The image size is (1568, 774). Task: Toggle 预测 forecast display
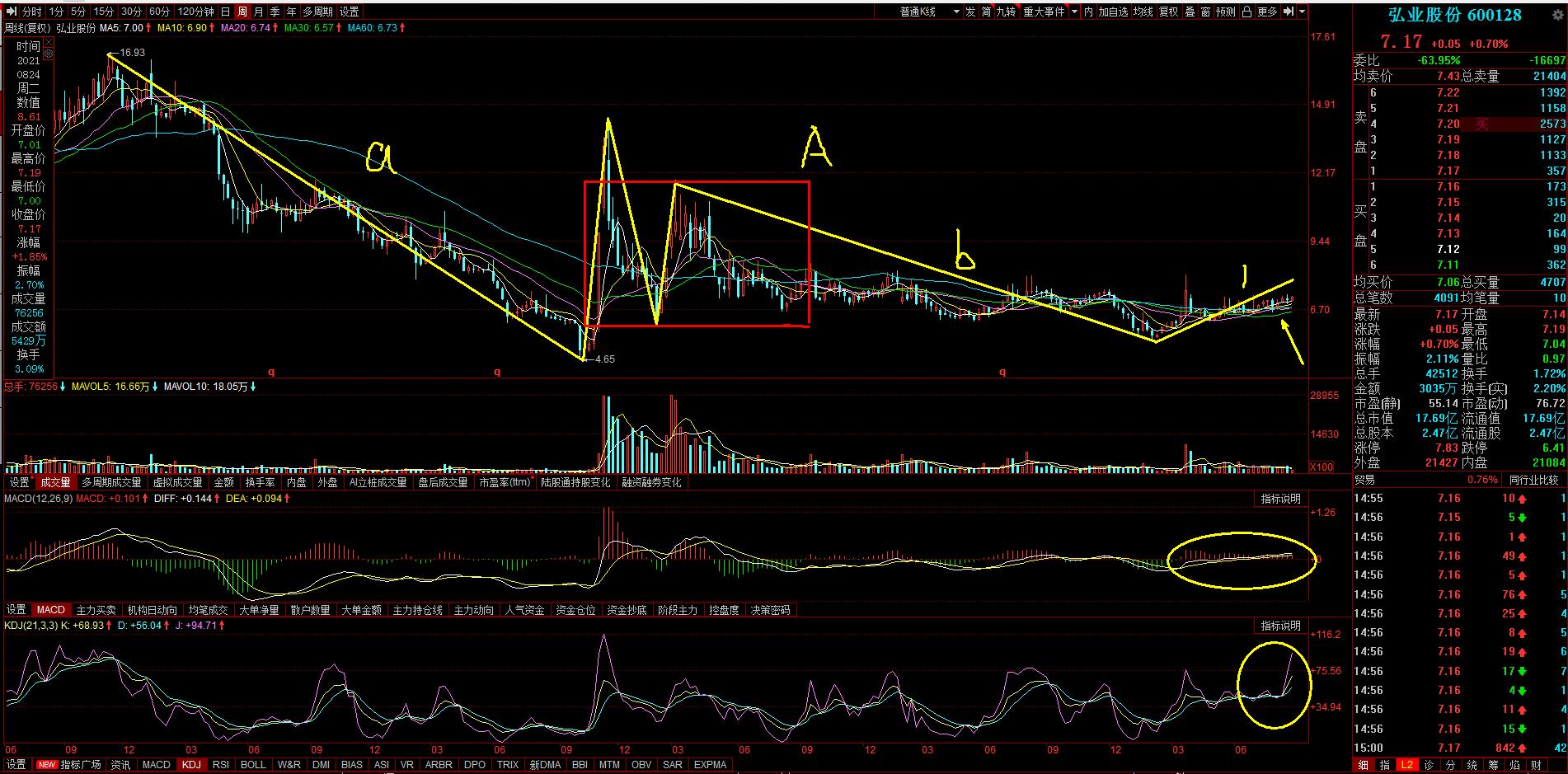(x=1226, y=12)
